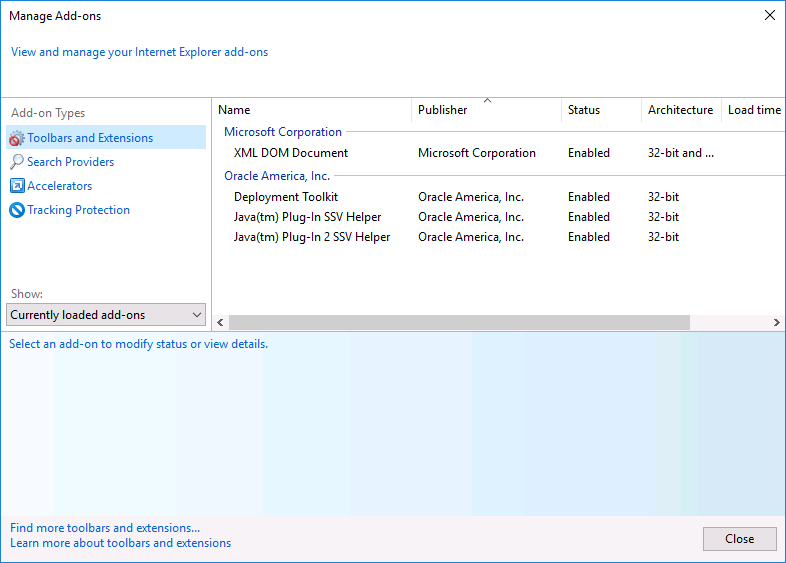
Task: Click Search Providers label
Action: (x=71, y=162)
